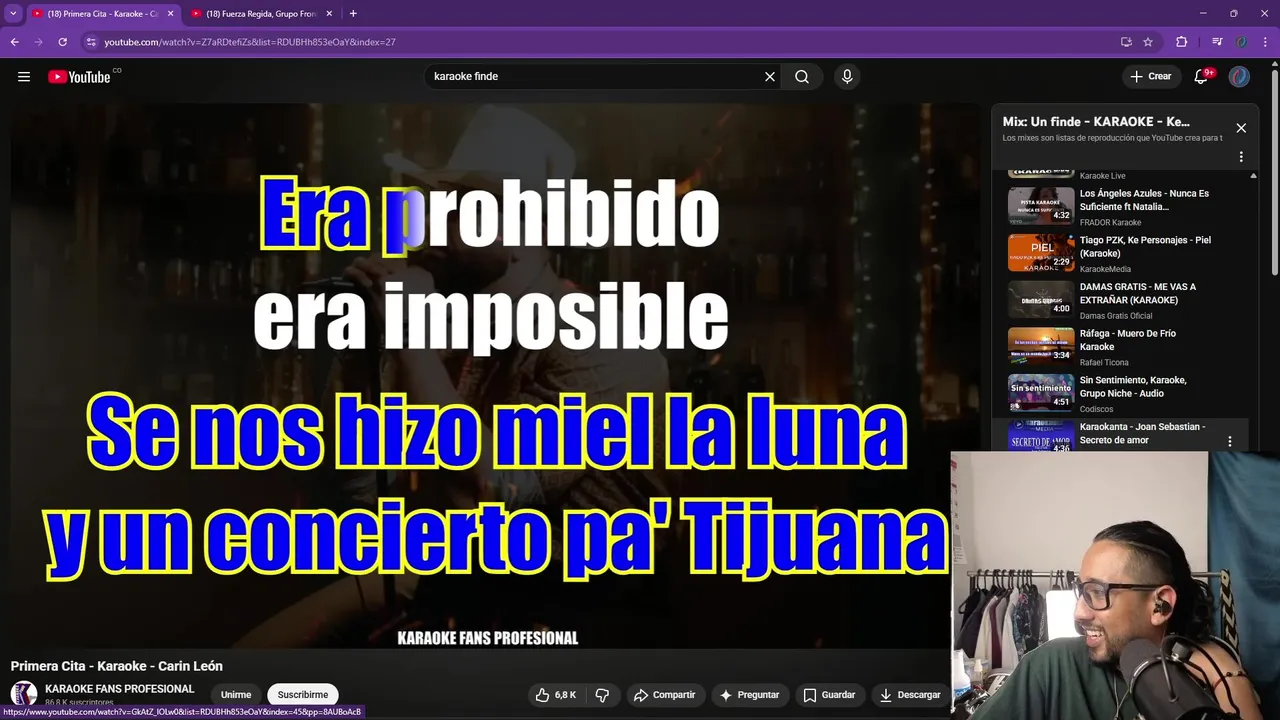Clear the search box with the X icon
The height and width of the screenshot is (720, 1280).
coord(770,77)
